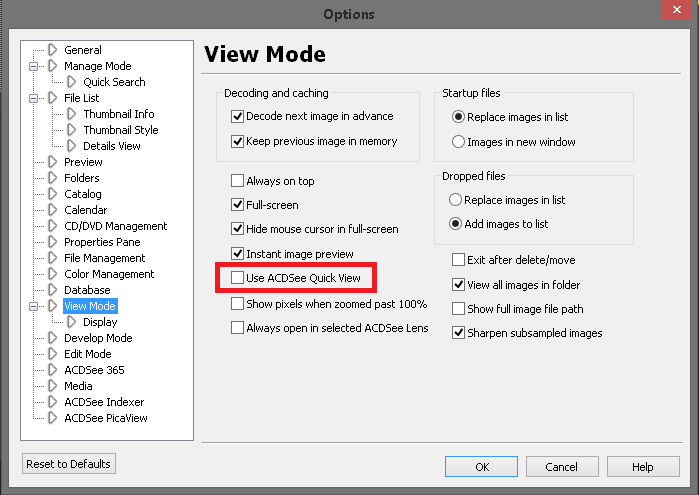Collapse the Manage Mode tree node
The height and width of the screenshot is (495, 699).
tap(34, 66)
